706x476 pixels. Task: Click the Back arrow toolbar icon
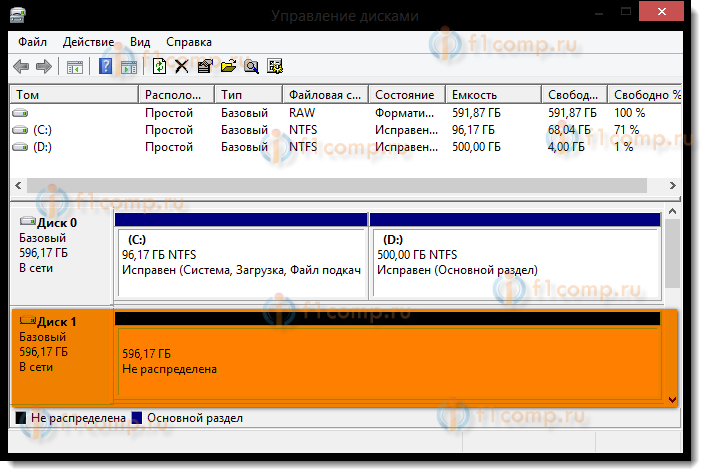pos(22,67)
